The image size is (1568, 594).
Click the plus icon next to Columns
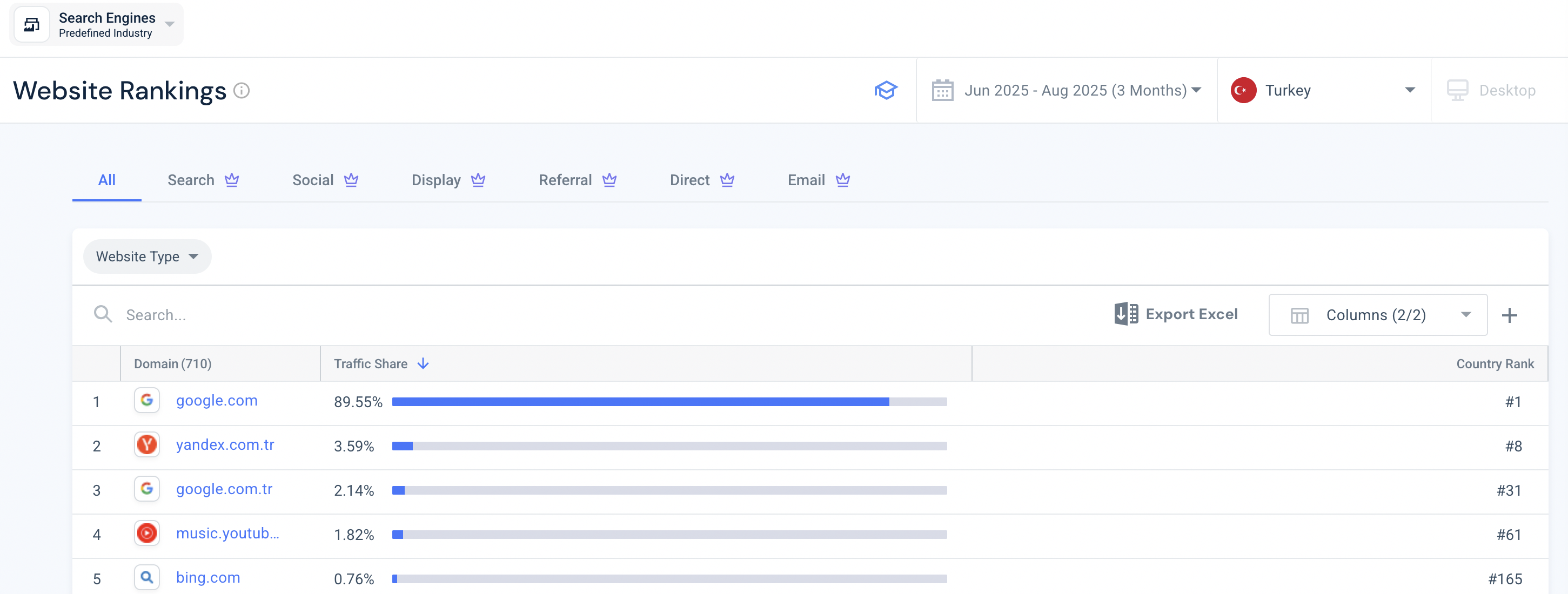pos(1509,315)
